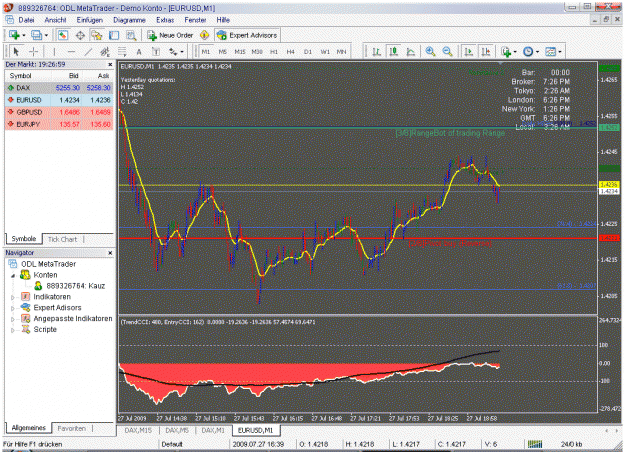Image resolution: width=625 pixels, height=452 pixels.
Task: Toggle chart auto scroll
Action: [x=469, y=51]
